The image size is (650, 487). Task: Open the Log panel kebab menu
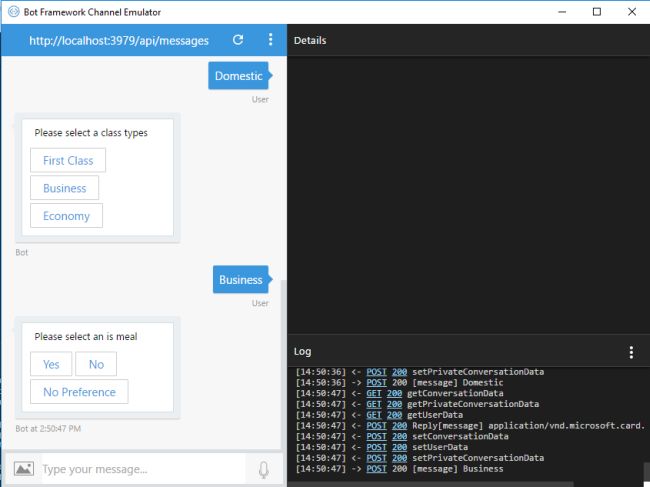[631, 352]
